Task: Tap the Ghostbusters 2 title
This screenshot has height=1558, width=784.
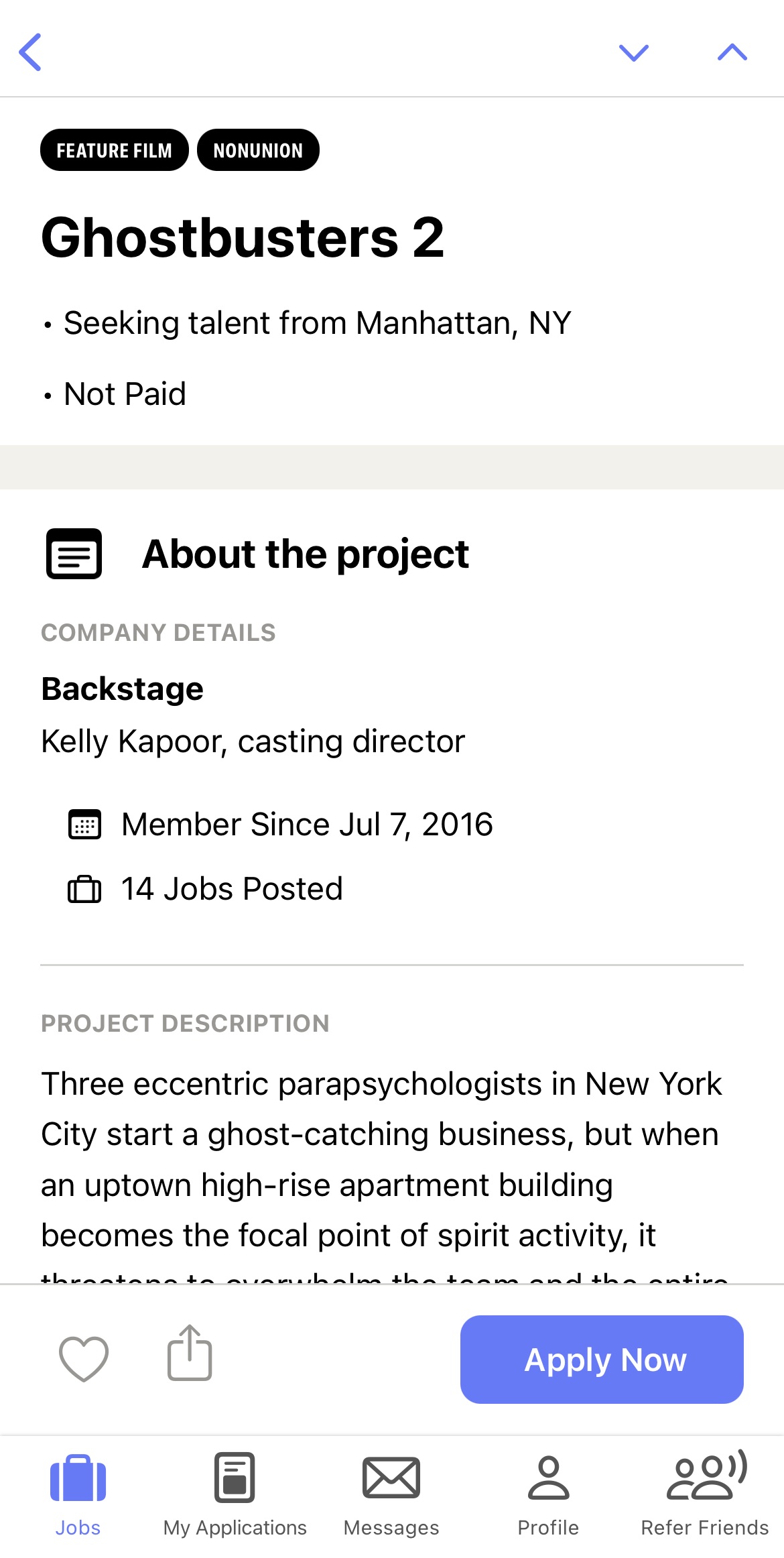Action: click(243, 237)
